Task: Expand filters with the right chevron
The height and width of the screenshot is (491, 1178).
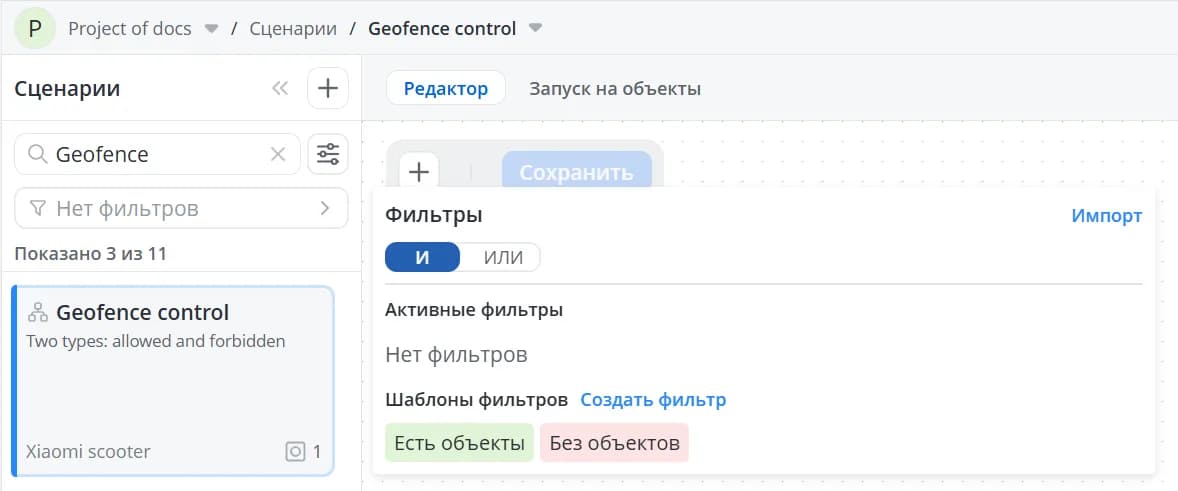Action: tap(325, 208)
